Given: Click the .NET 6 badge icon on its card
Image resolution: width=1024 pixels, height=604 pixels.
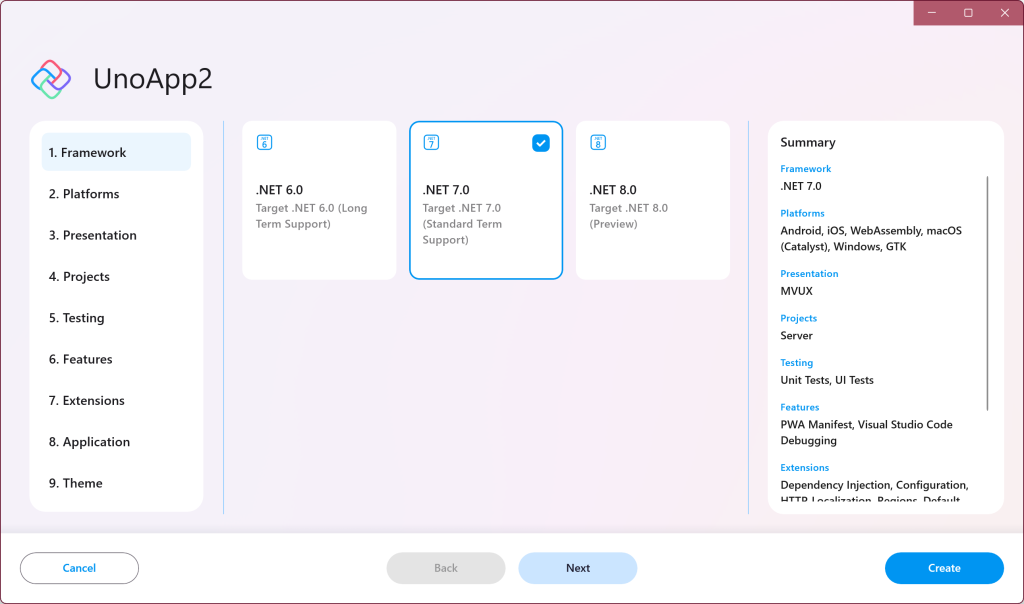Looking at the screenshot, I should tap(264, 142).
